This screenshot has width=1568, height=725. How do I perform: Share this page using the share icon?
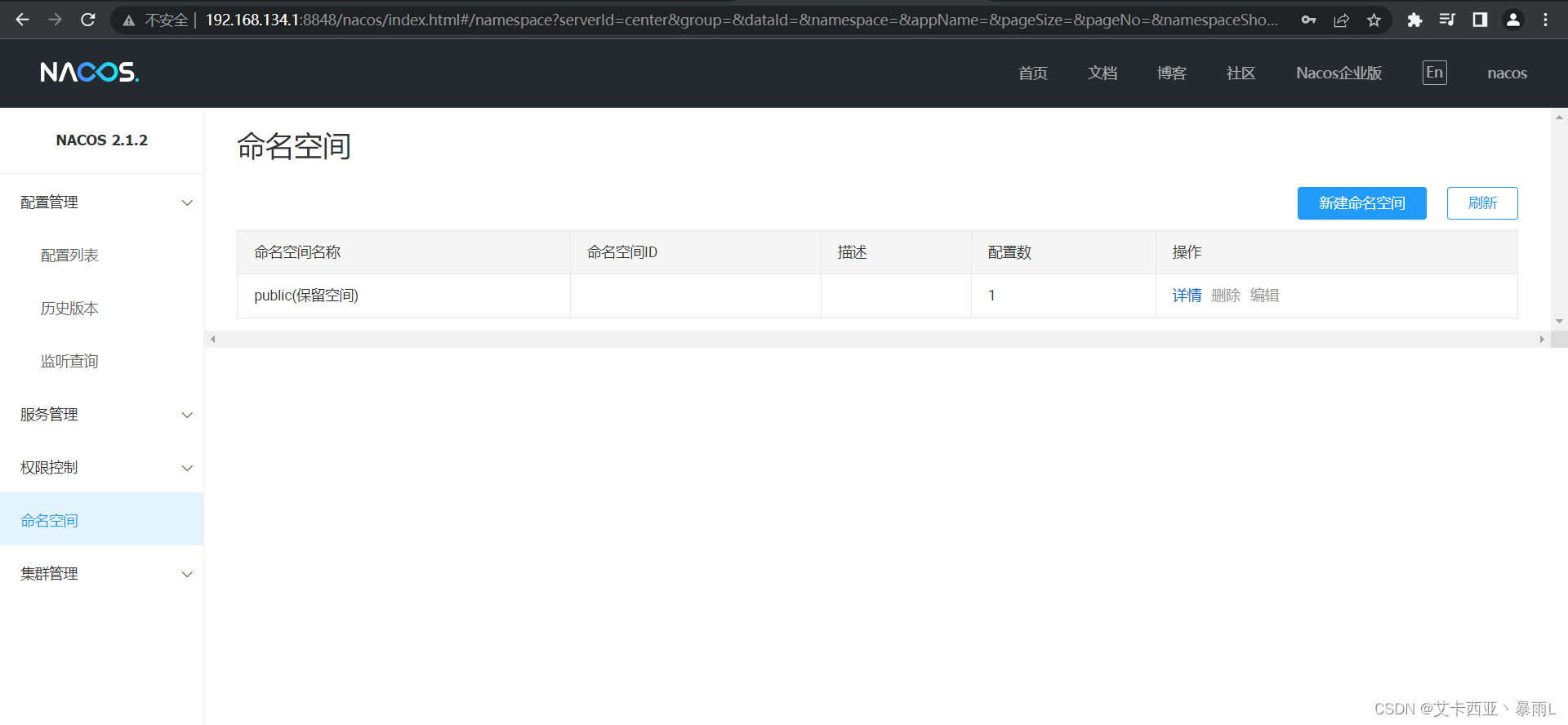click(1341, 20)
